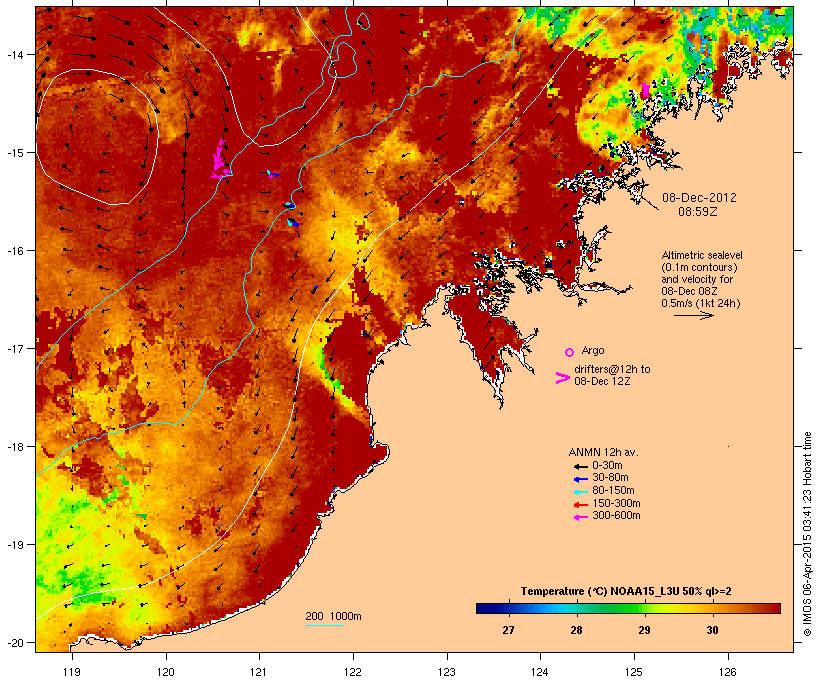Click the 0-30m depth label
This screenshot has width=820, height=680.
tap(607, 466)
